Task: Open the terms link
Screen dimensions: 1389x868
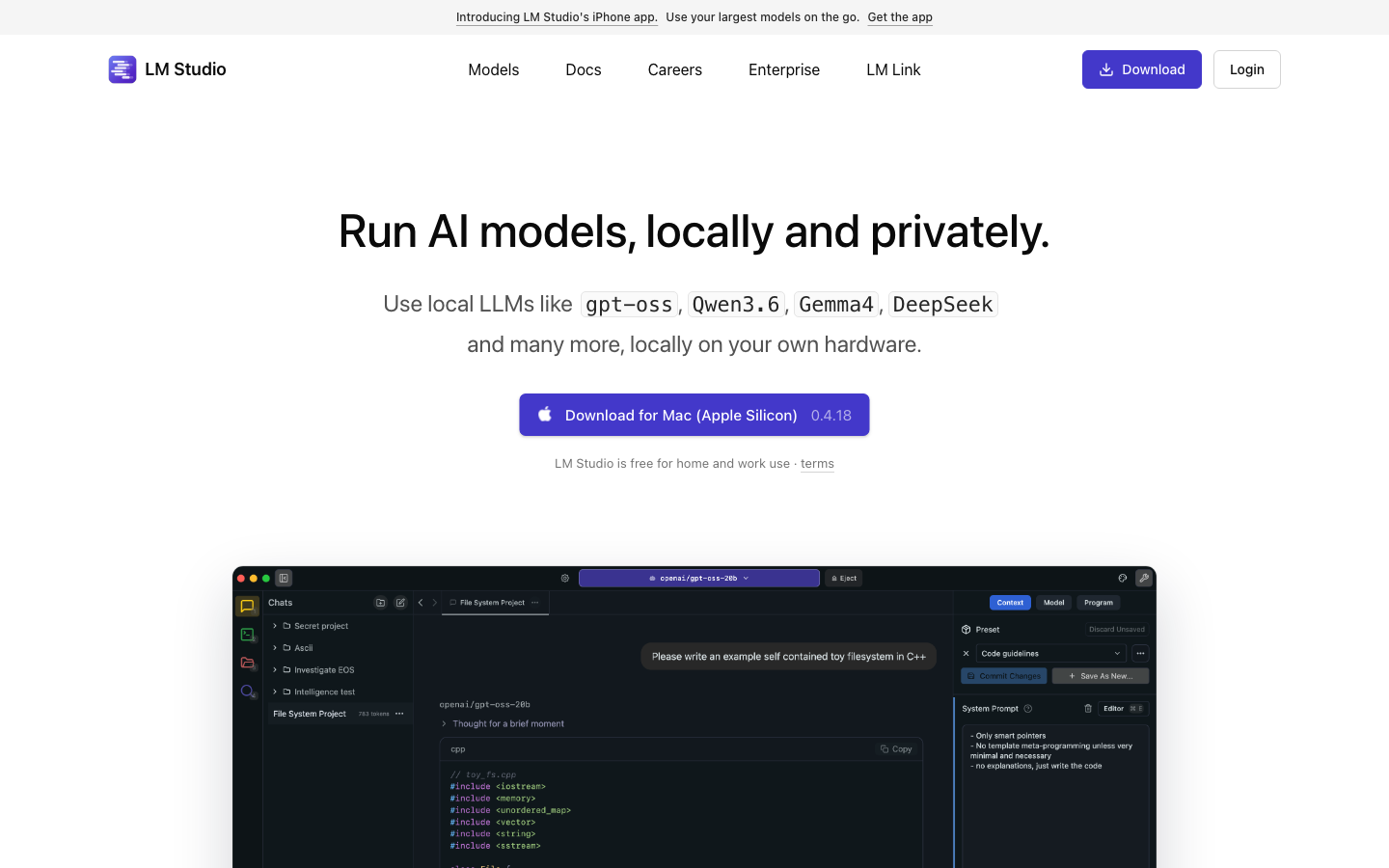Action: point(817,464)
